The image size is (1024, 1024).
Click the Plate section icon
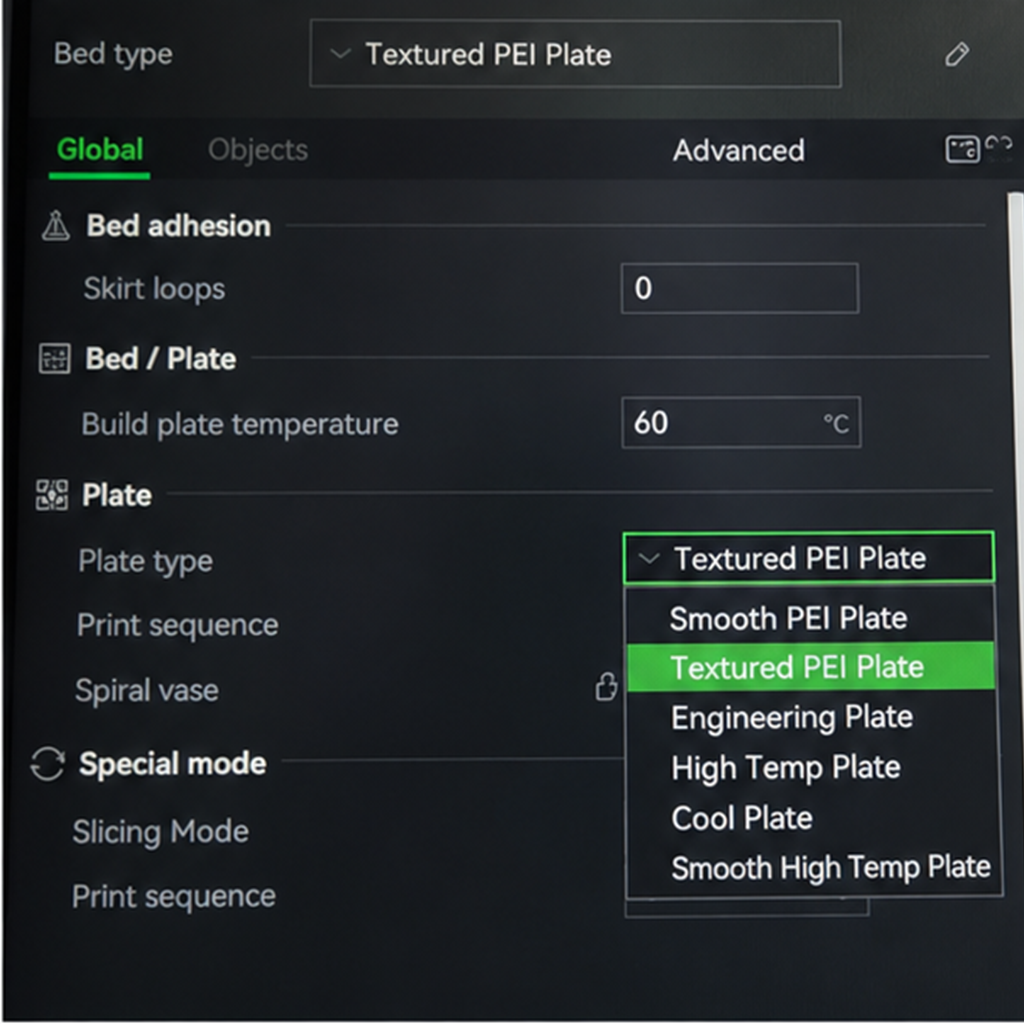(x=52, y=495)
